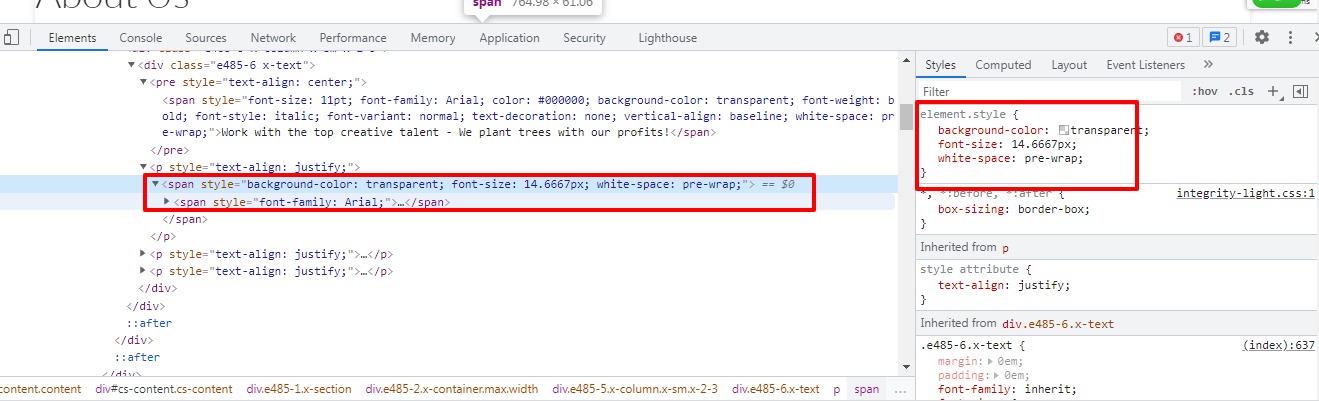The image size is (1319, 401).
Task: Toggle the :hov element state panel
Action: [1204, 91]
